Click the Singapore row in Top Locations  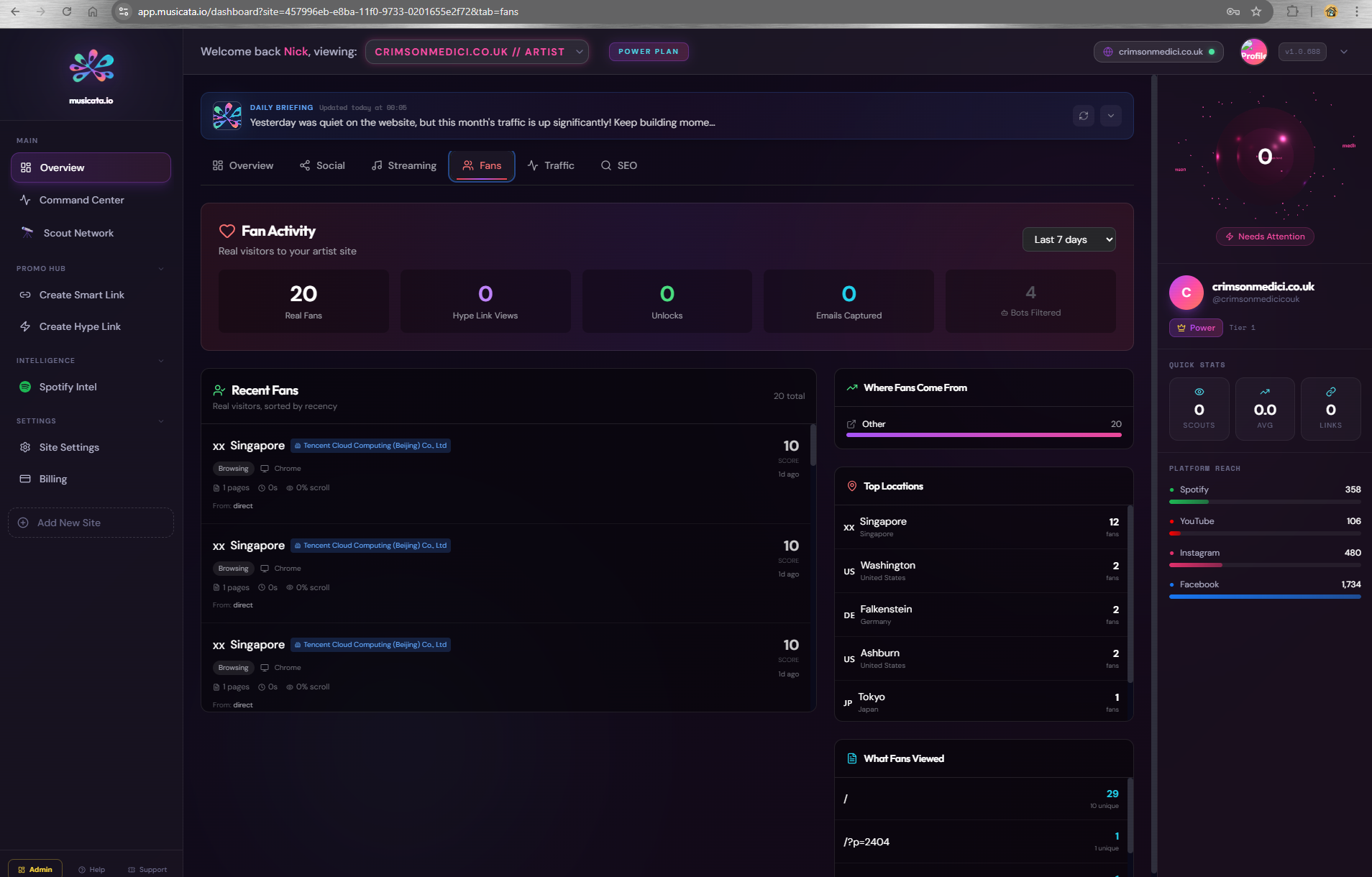pyautogui.click(x=982, y=527)
